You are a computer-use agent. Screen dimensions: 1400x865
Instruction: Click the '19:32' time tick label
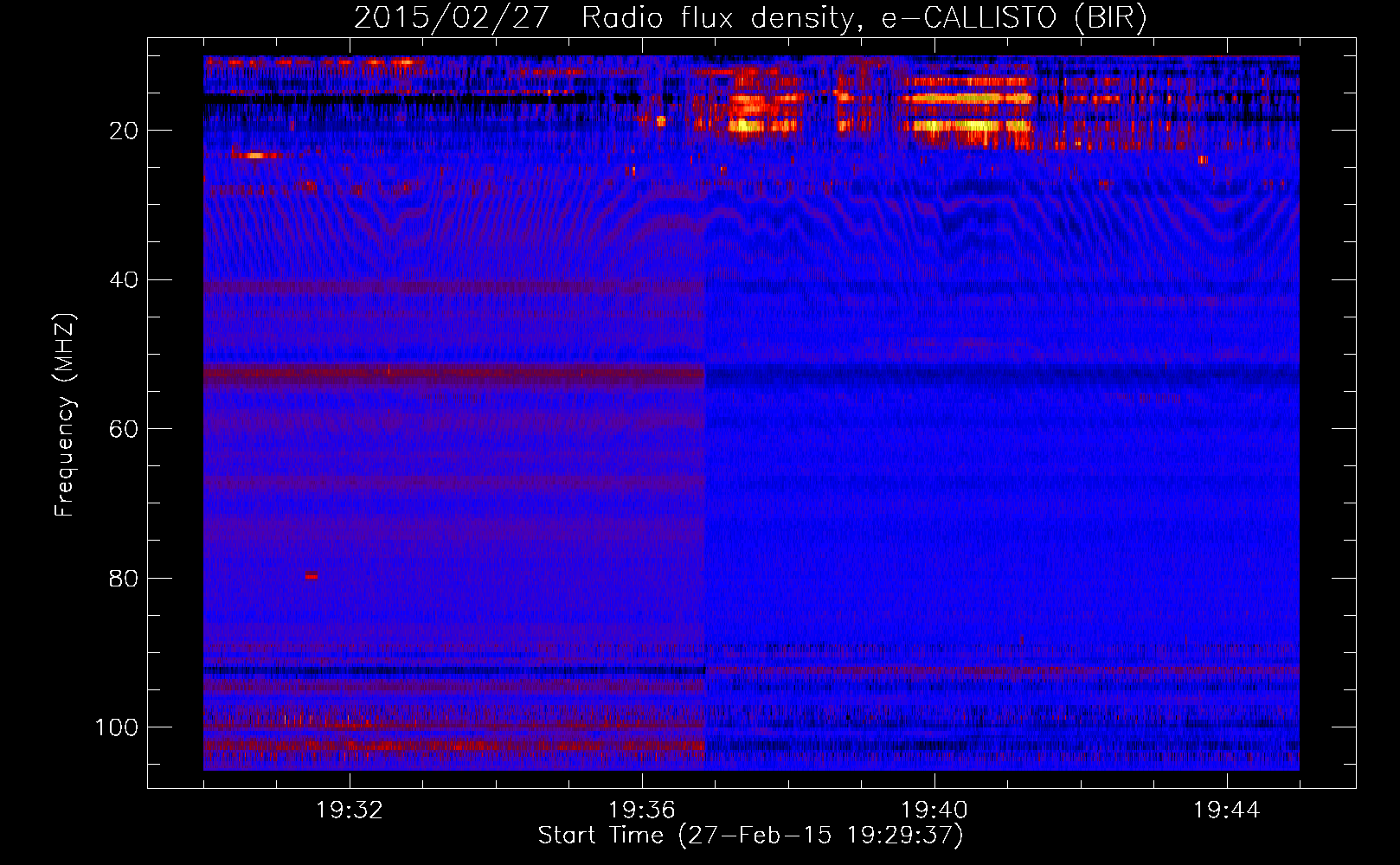[x=350, y=811]
